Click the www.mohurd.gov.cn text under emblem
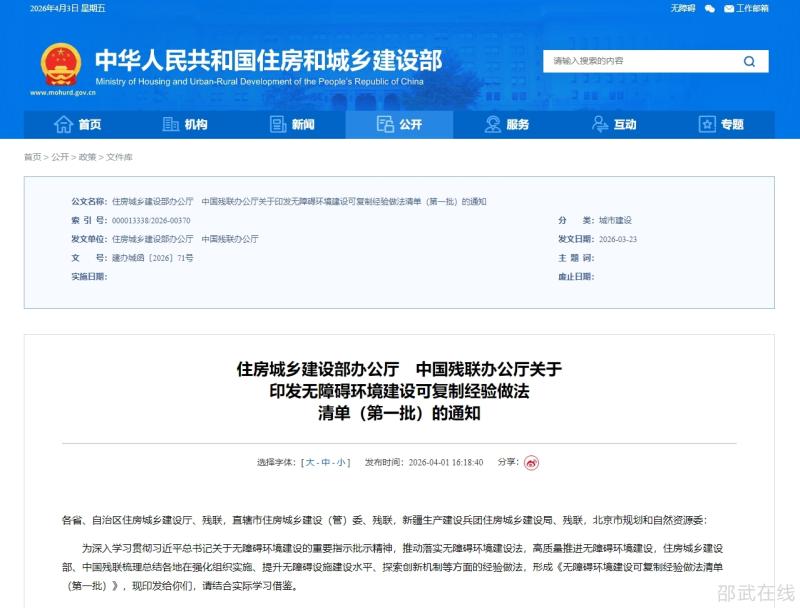The image size is (800, 608). 63,93
